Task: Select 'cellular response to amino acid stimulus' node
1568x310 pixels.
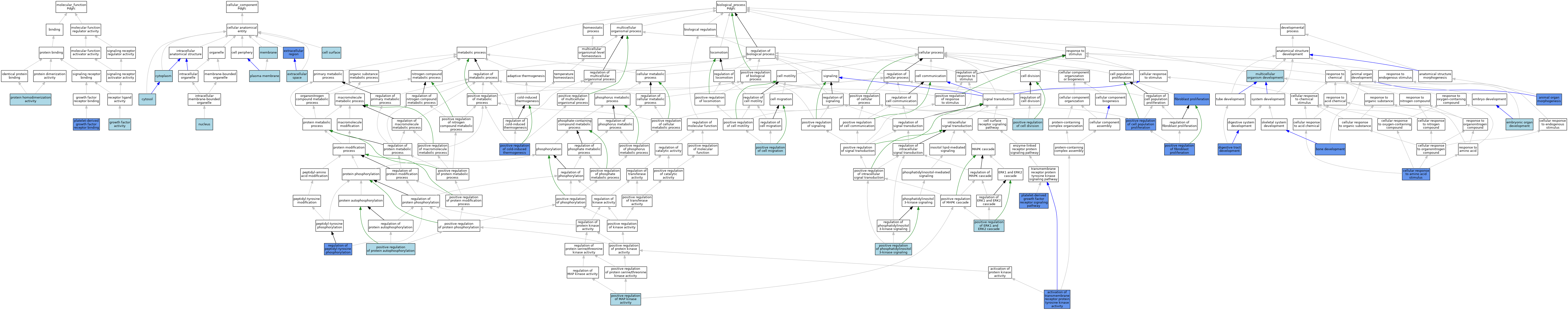Action: coord(1416,174)
